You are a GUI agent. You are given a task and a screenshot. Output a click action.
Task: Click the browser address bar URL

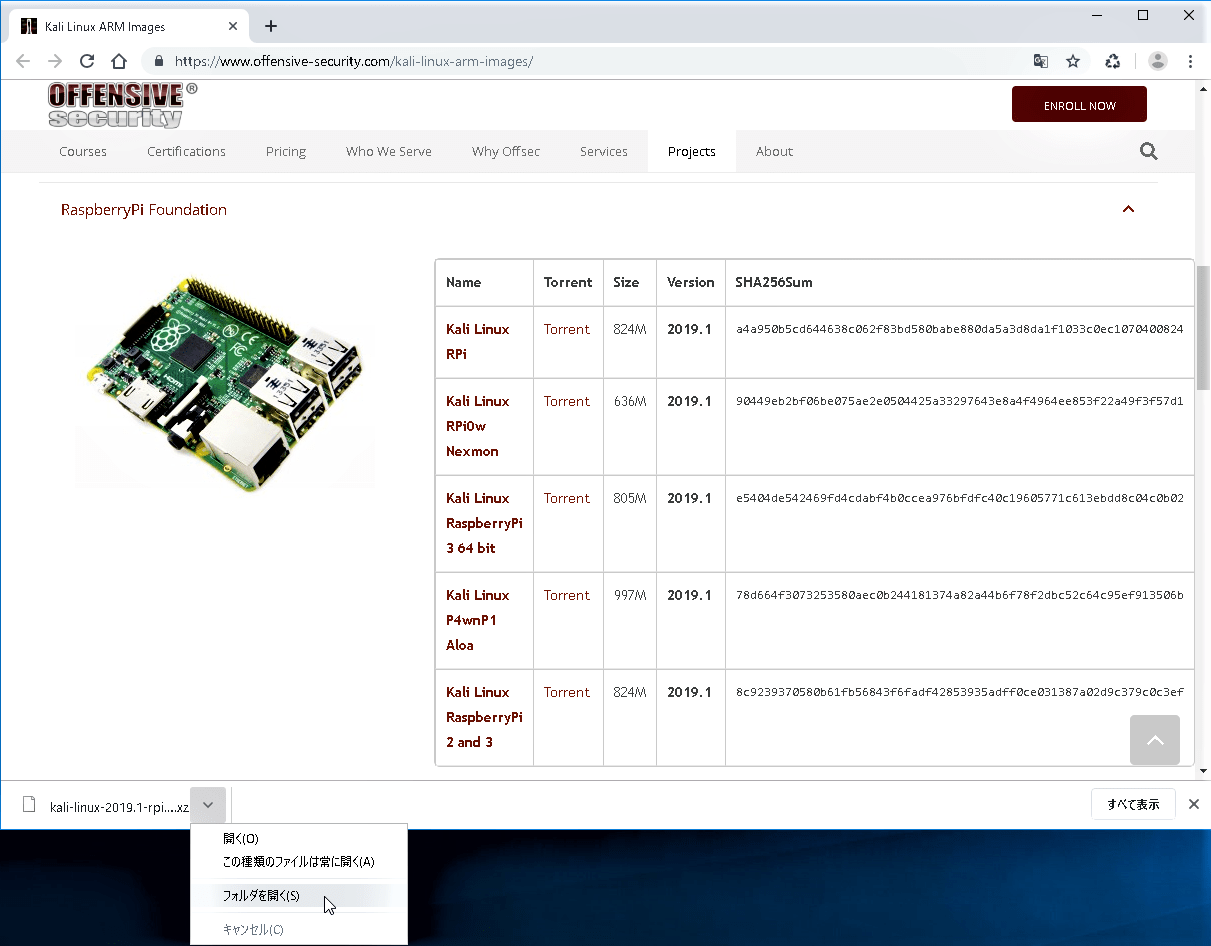coord(354,61)
